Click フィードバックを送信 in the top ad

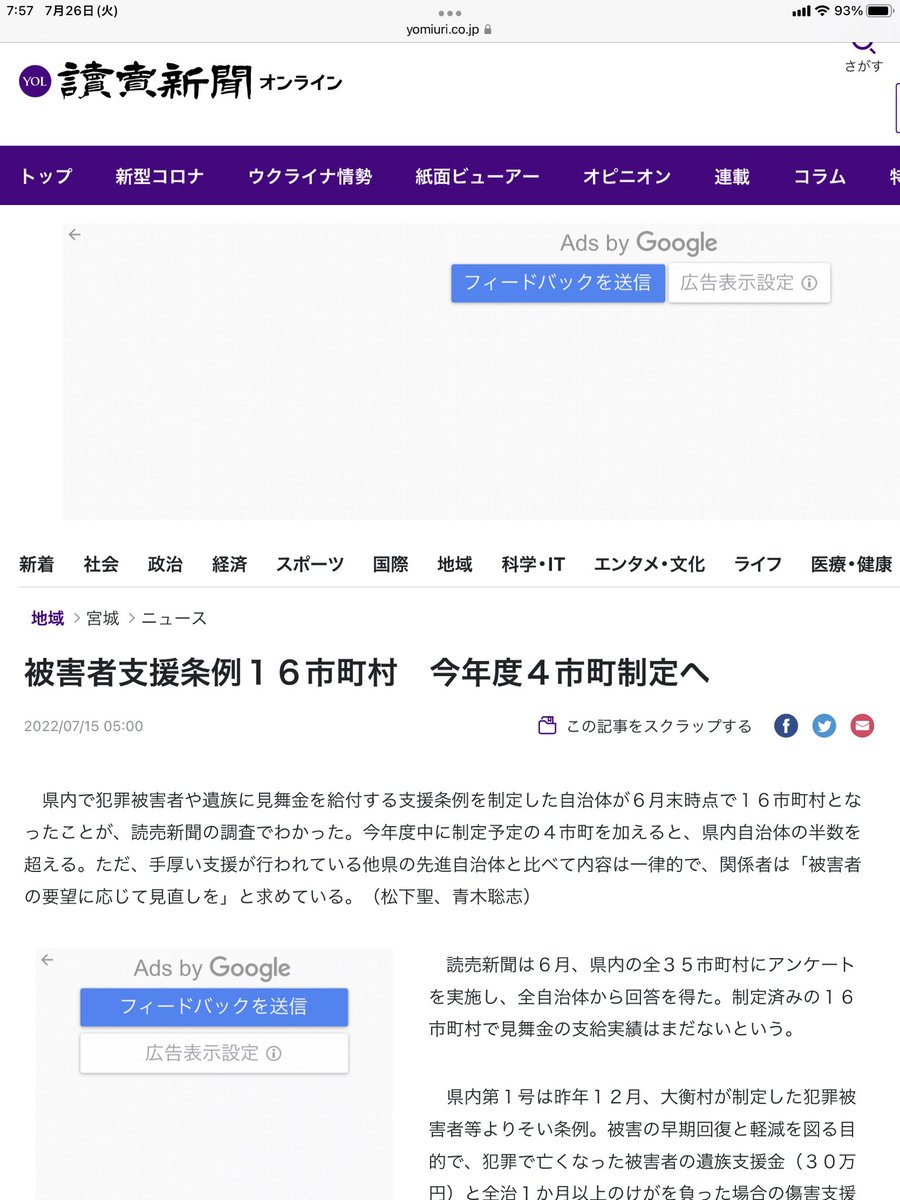click(558, 283)
